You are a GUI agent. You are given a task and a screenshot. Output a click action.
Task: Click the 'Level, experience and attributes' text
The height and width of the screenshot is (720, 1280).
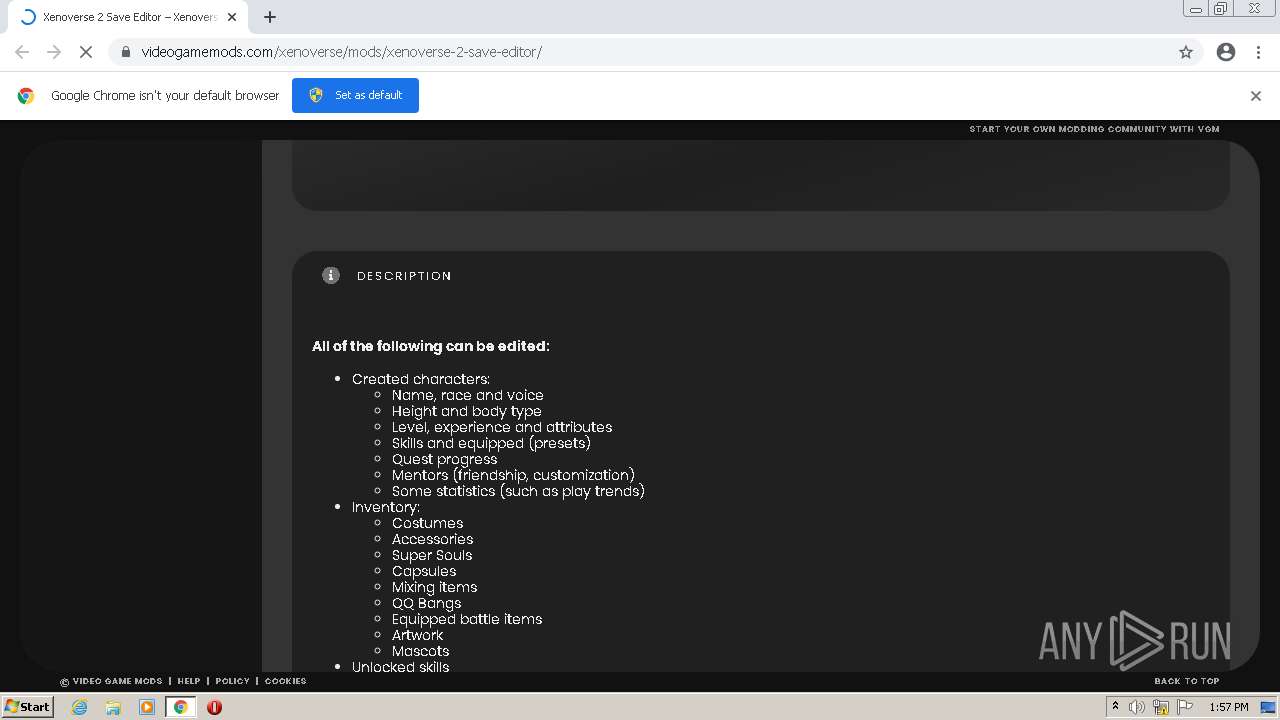pos(502,427)
